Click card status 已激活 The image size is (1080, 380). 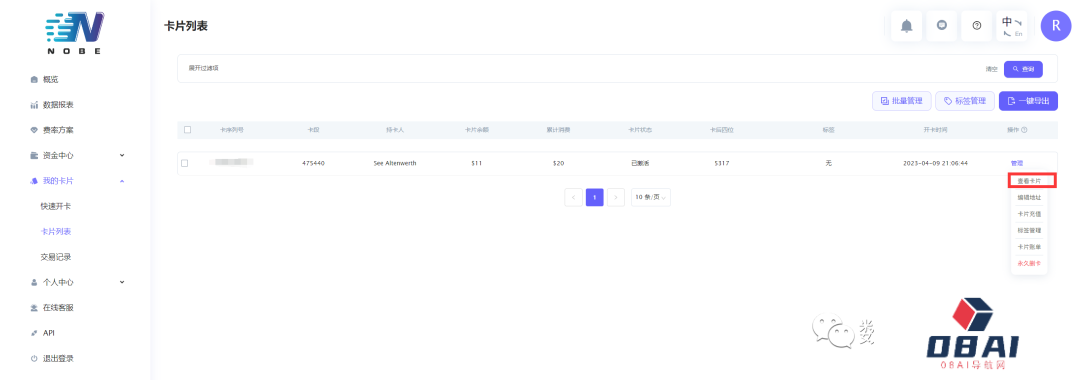[x=640, y=163]
